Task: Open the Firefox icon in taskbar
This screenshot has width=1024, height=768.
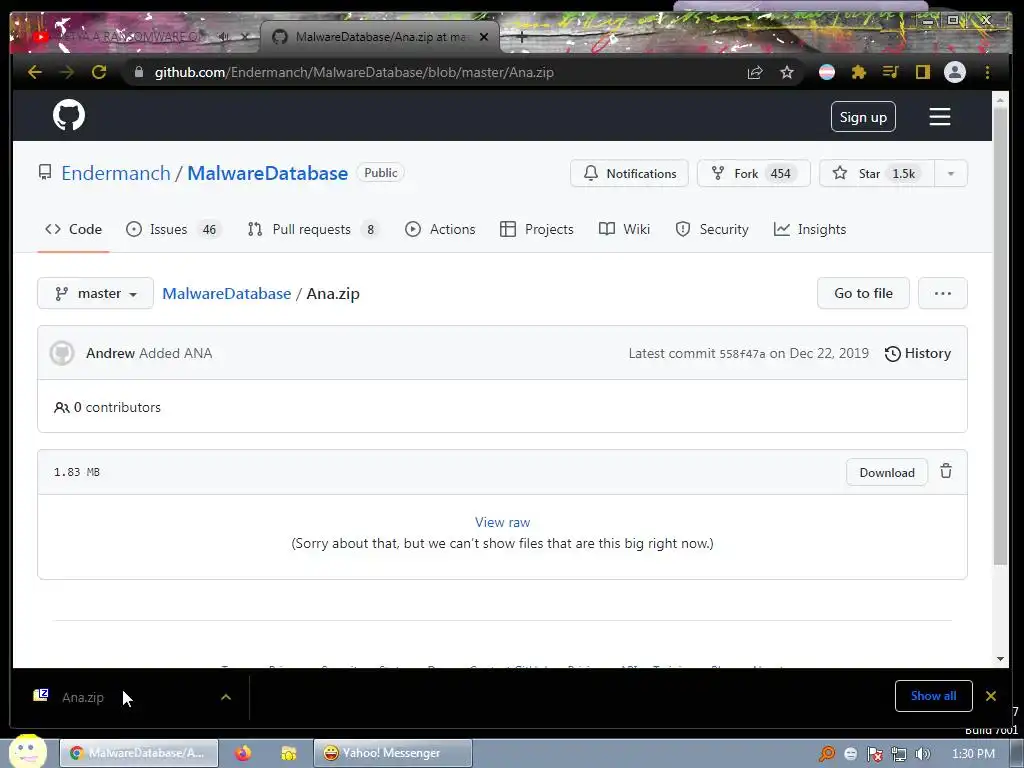Action: click(243, 753)
